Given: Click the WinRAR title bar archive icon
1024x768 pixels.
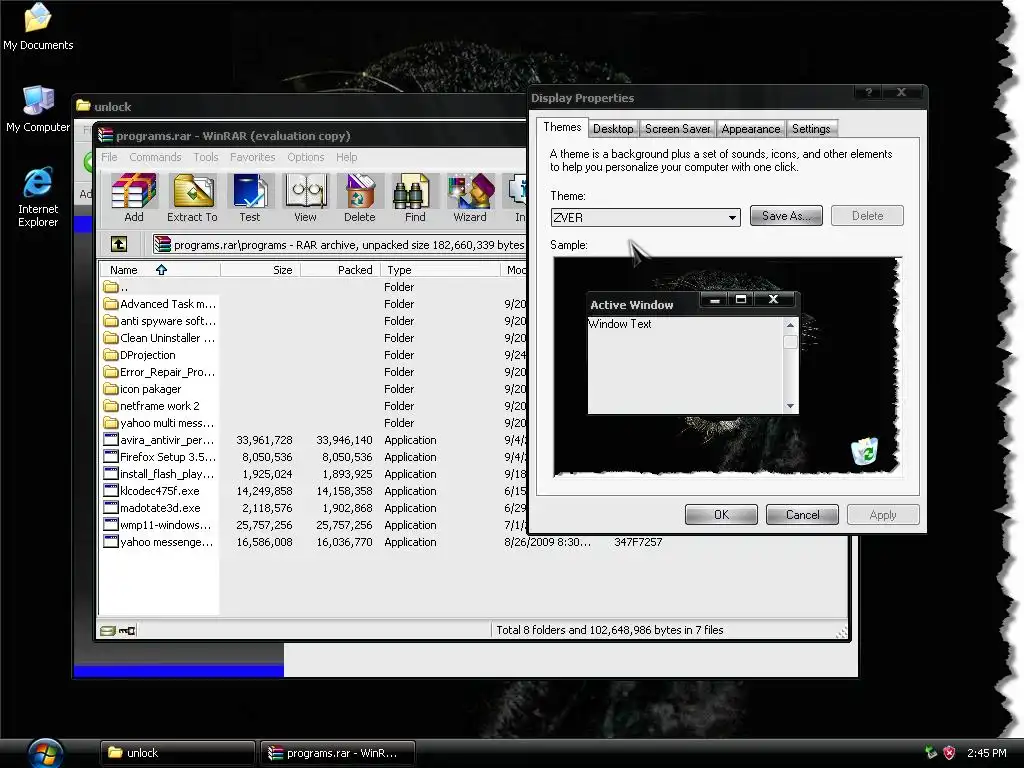Looking at the screenshot, I should point(106,135).
